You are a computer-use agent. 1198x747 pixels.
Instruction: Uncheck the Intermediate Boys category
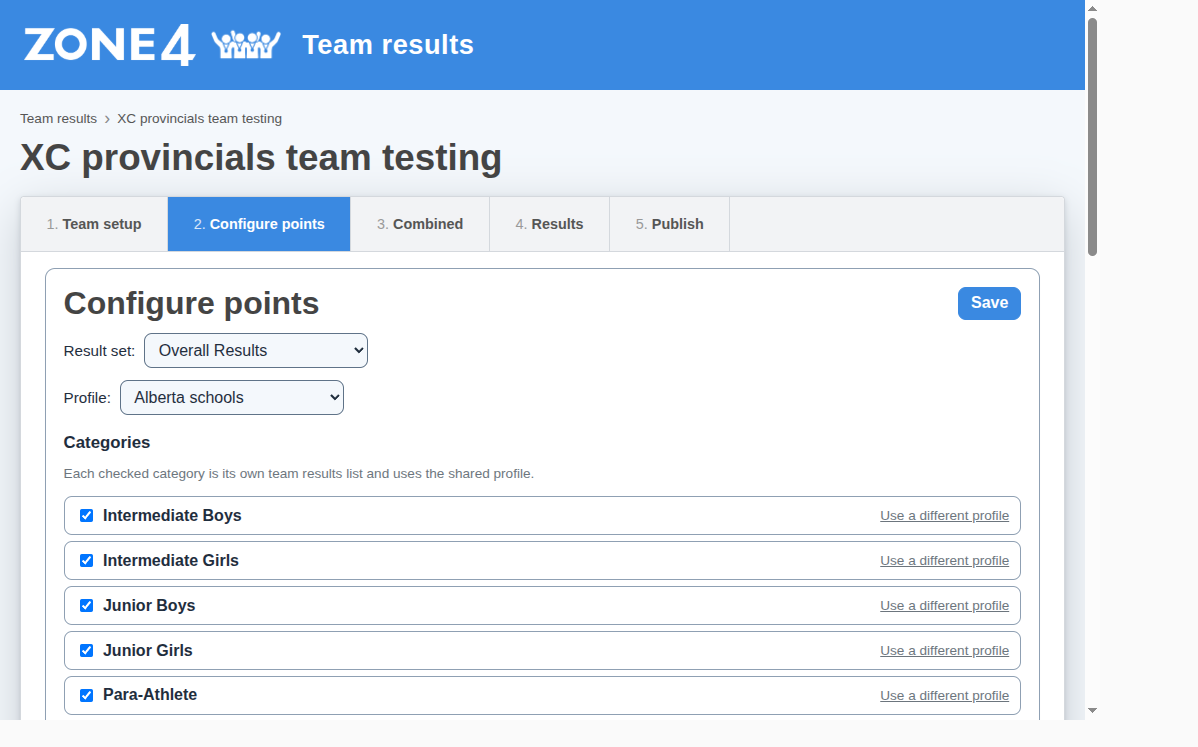87,516
